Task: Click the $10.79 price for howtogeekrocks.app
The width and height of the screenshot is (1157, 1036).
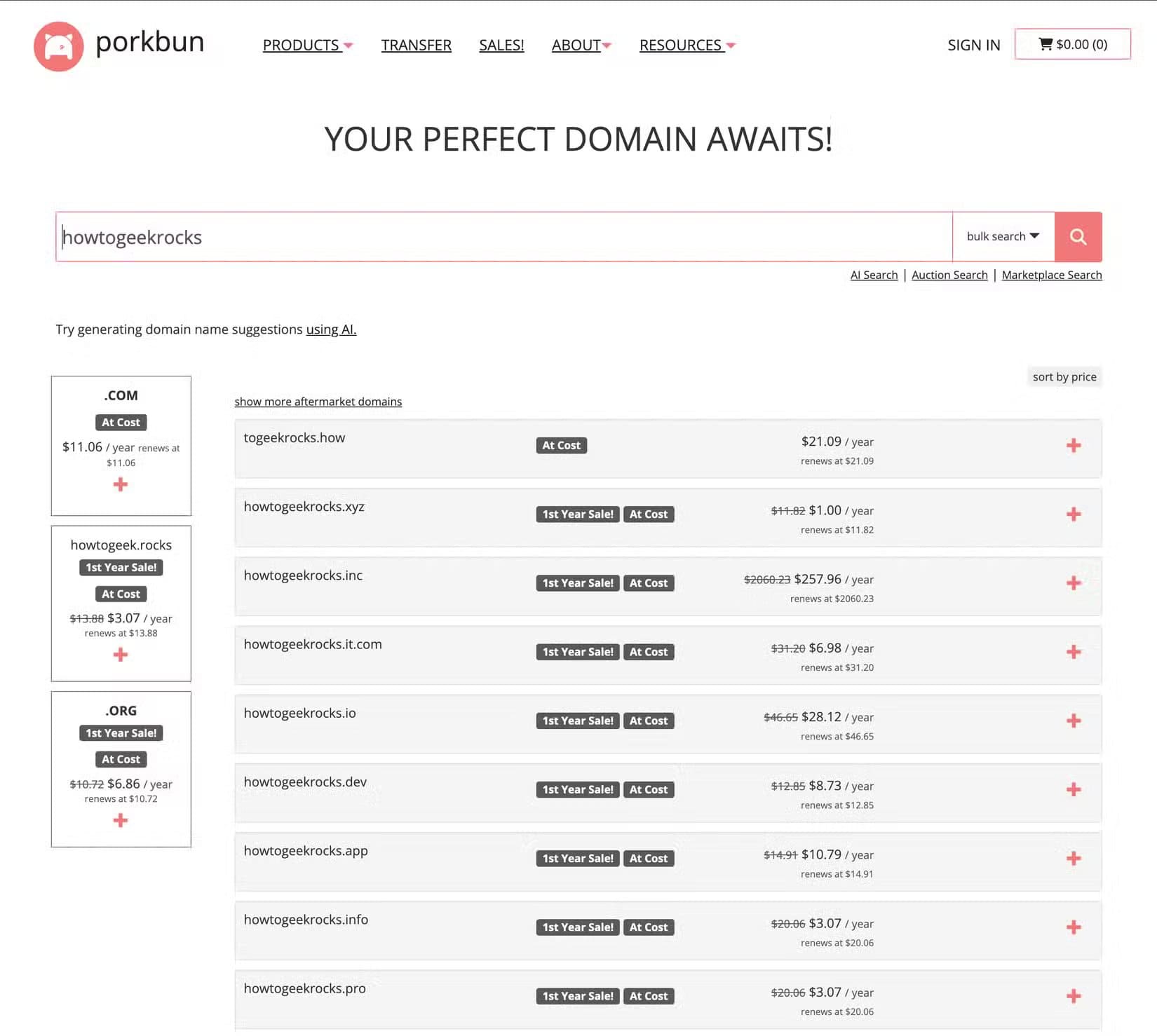Action: pos(821,854)
